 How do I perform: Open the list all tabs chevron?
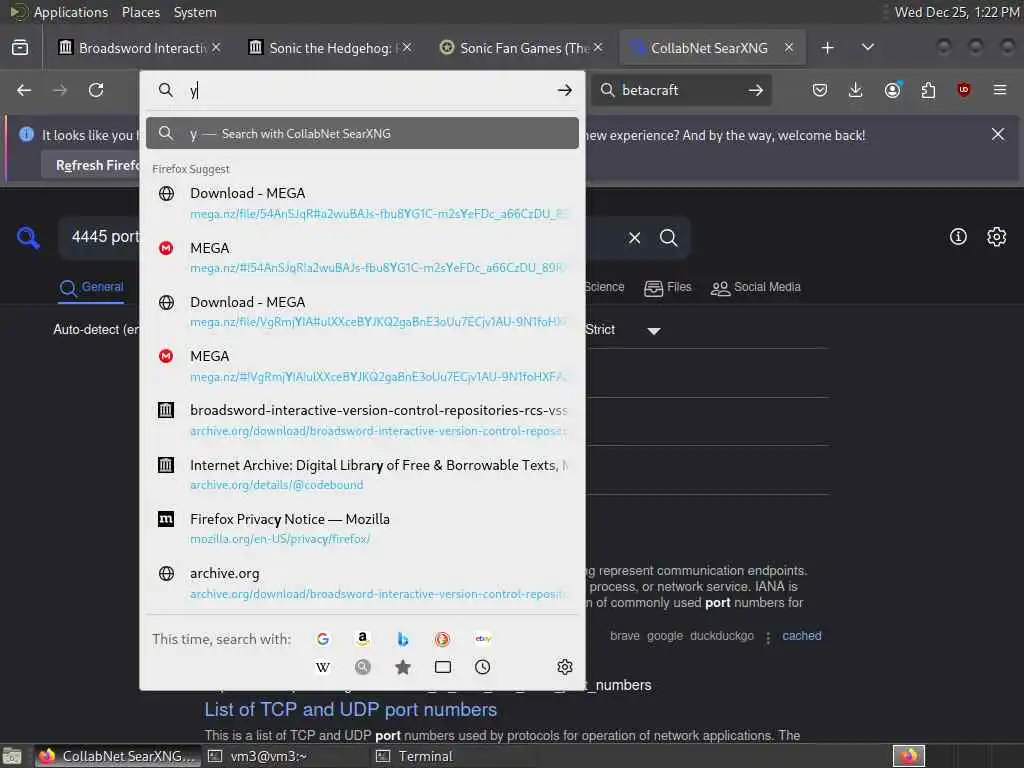(x=868, y=48)
